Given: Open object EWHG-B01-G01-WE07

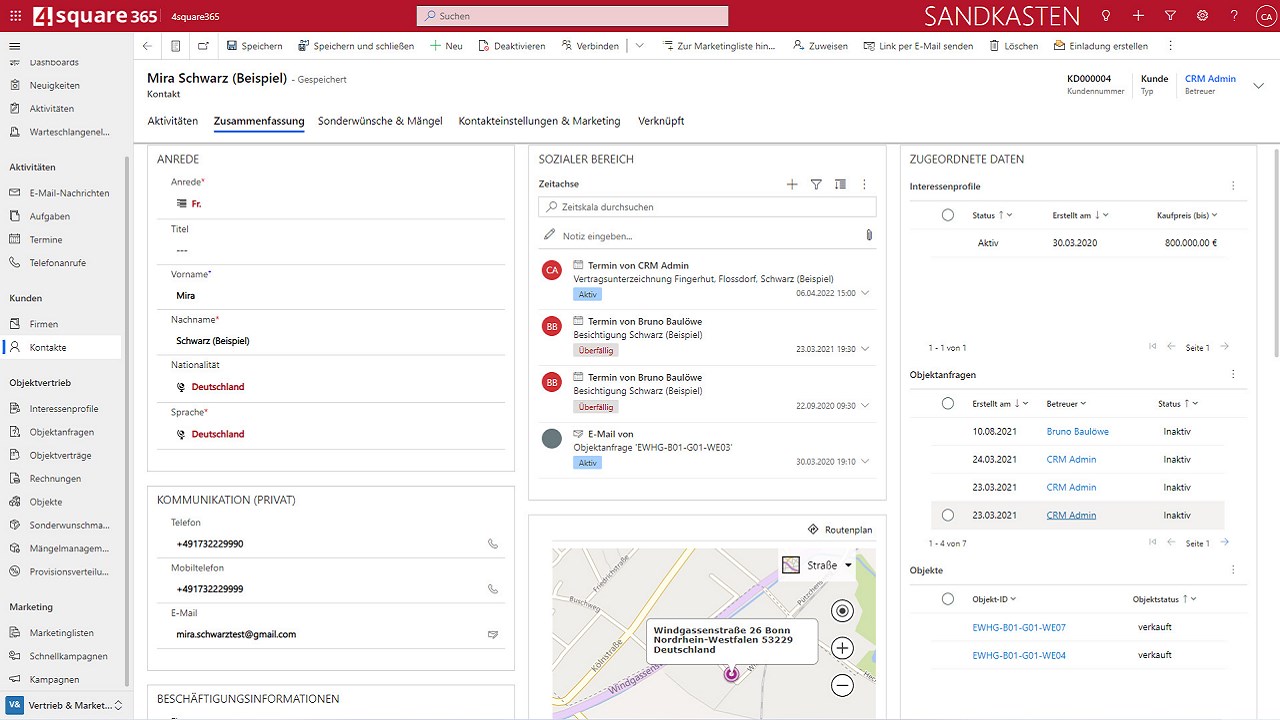Looking at the screenshot, I should [1018, 627].
